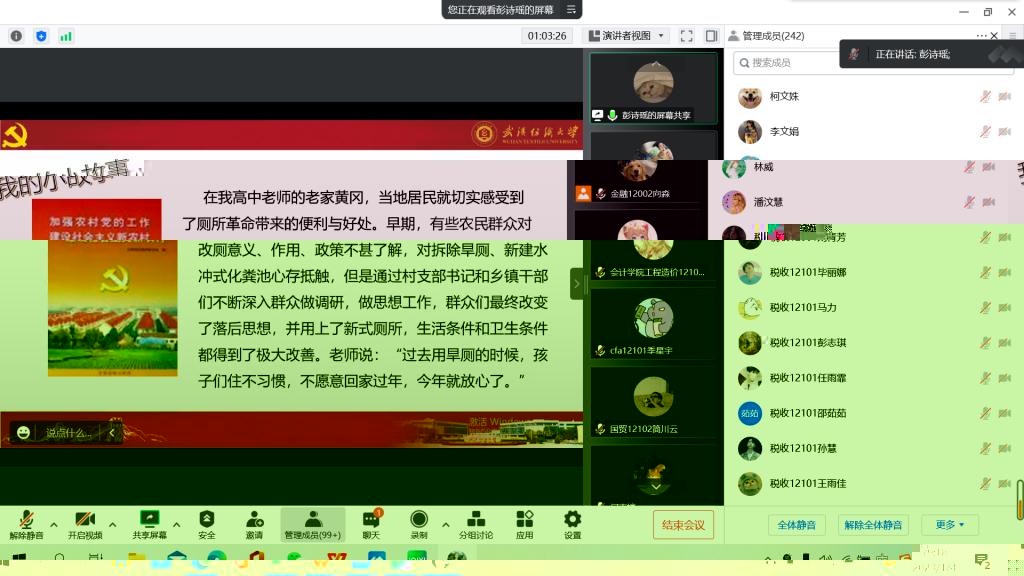The width and height of the screenshot is (1024, 576).
Task: Expand screen share options arrow beside 共享屏幕
Action: [177, 524]
